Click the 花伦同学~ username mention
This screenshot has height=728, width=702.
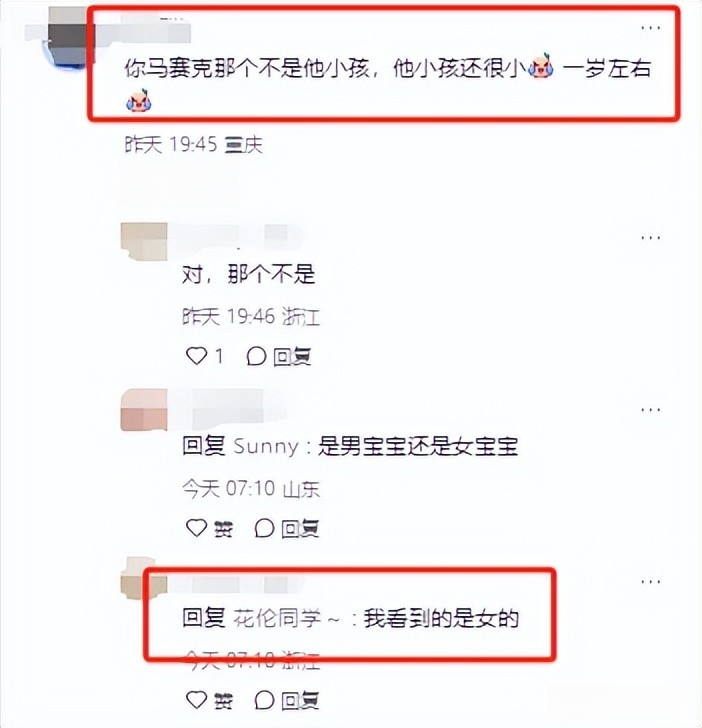[x=286, y=618]
